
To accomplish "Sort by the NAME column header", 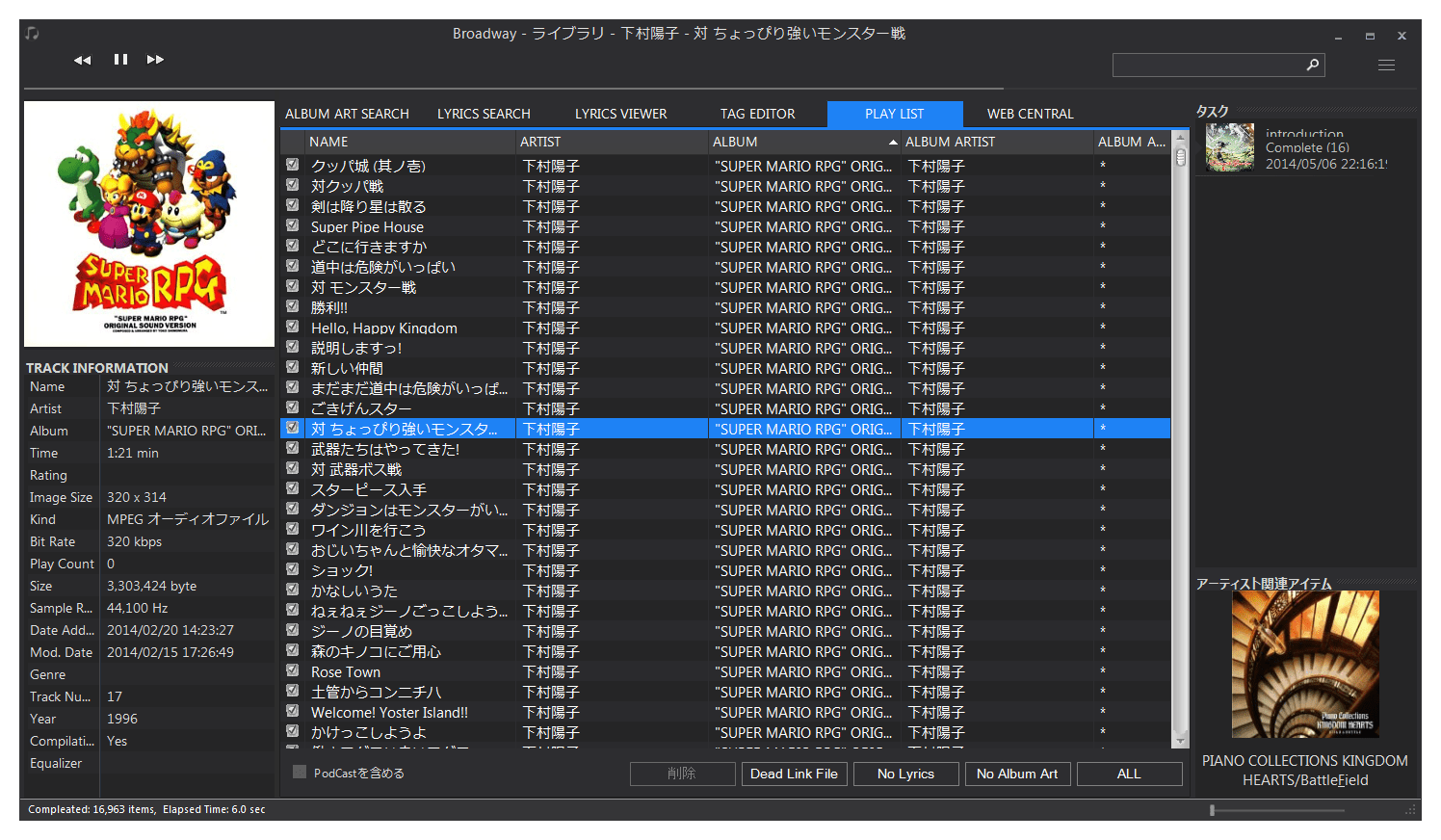I will 410,142.
